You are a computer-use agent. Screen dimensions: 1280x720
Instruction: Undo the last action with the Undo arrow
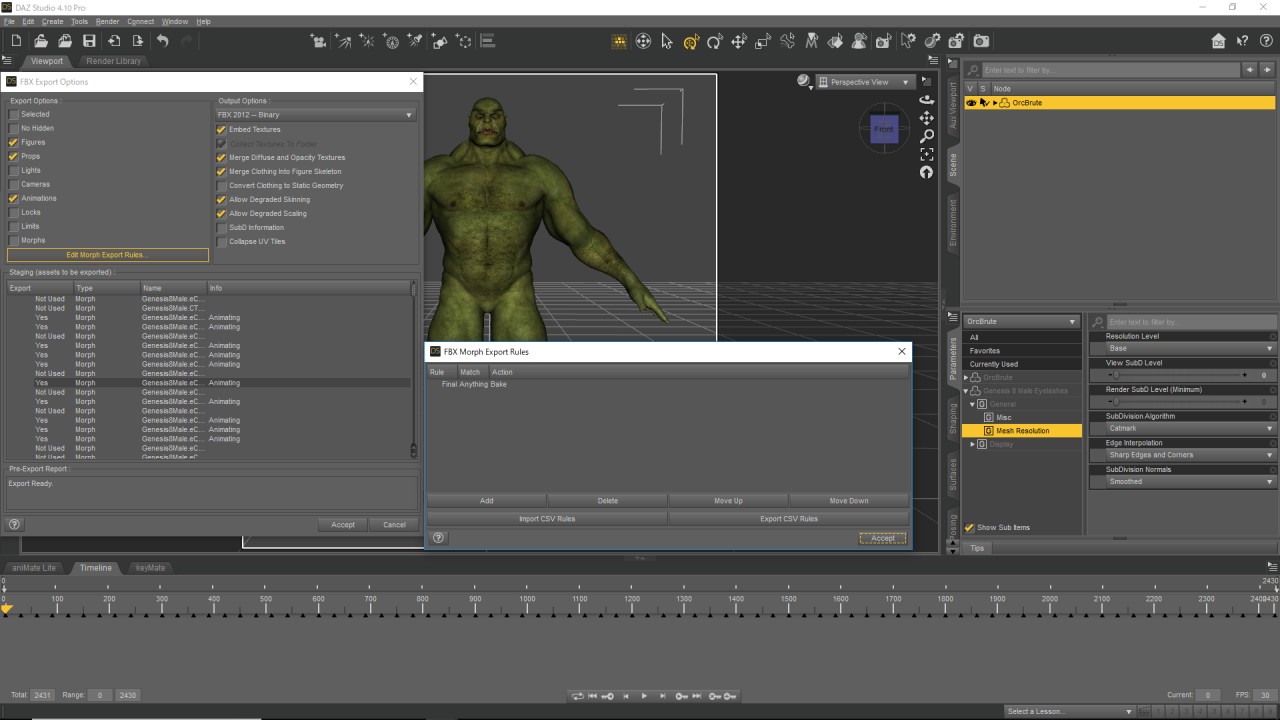(162, 41)
